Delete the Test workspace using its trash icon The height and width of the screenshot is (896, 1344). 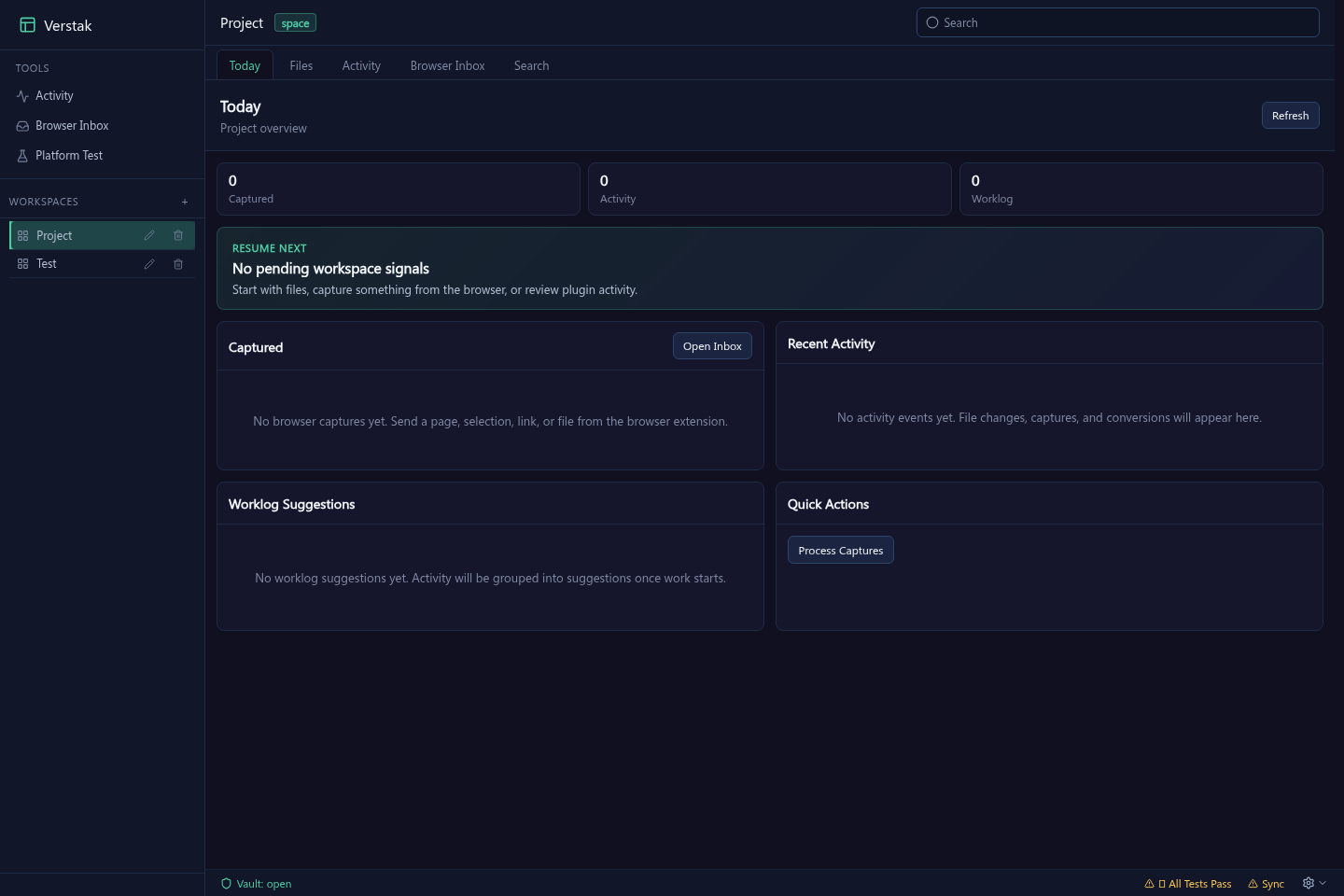(x=178, y=264)
